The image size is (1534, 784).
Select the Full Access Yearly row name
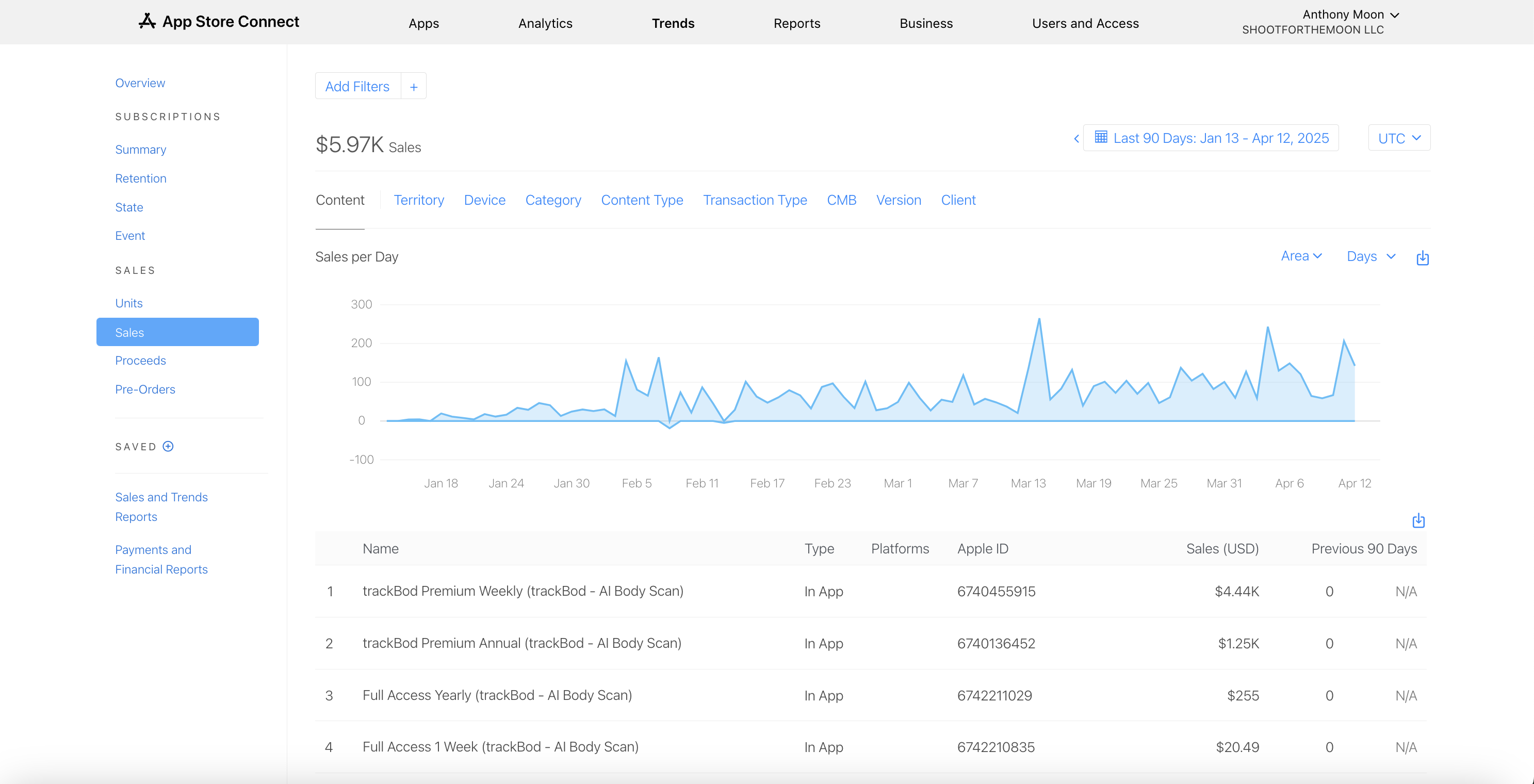tap(497, 695)
